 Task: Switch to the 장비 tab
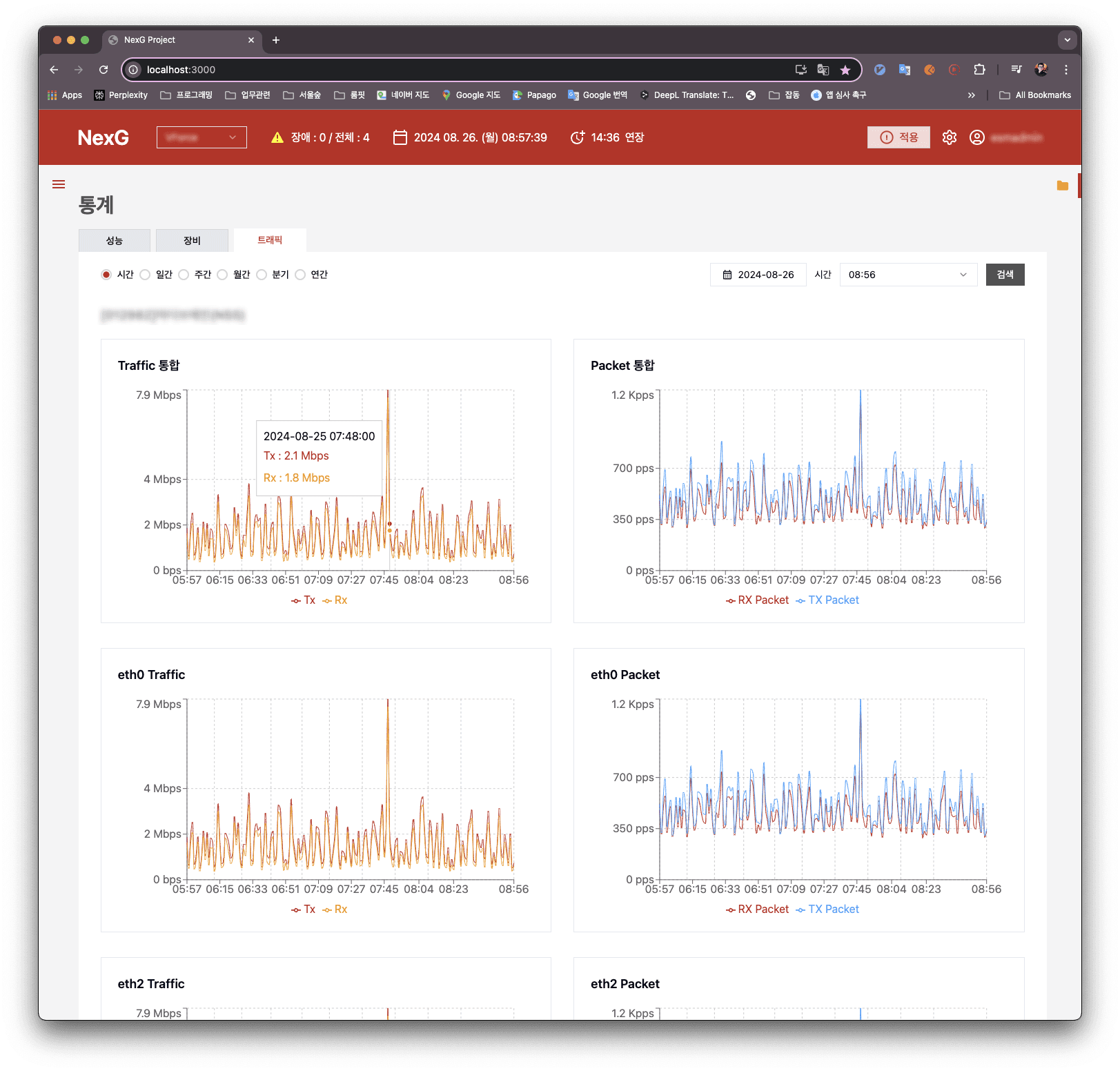(x=192, y=240)
